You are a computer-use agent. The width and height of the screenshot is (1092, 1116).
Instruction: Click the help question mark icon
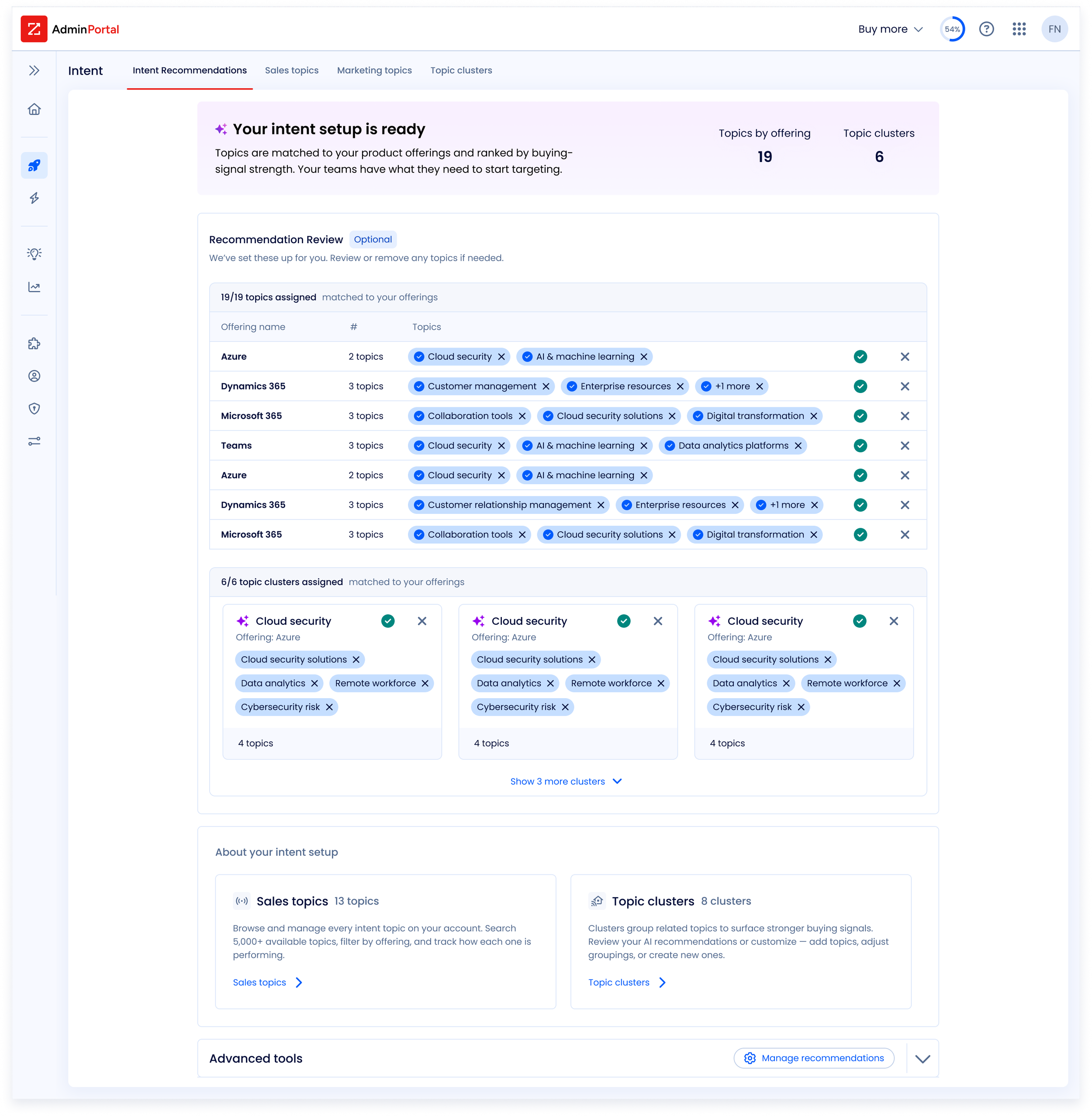[986, 29]
